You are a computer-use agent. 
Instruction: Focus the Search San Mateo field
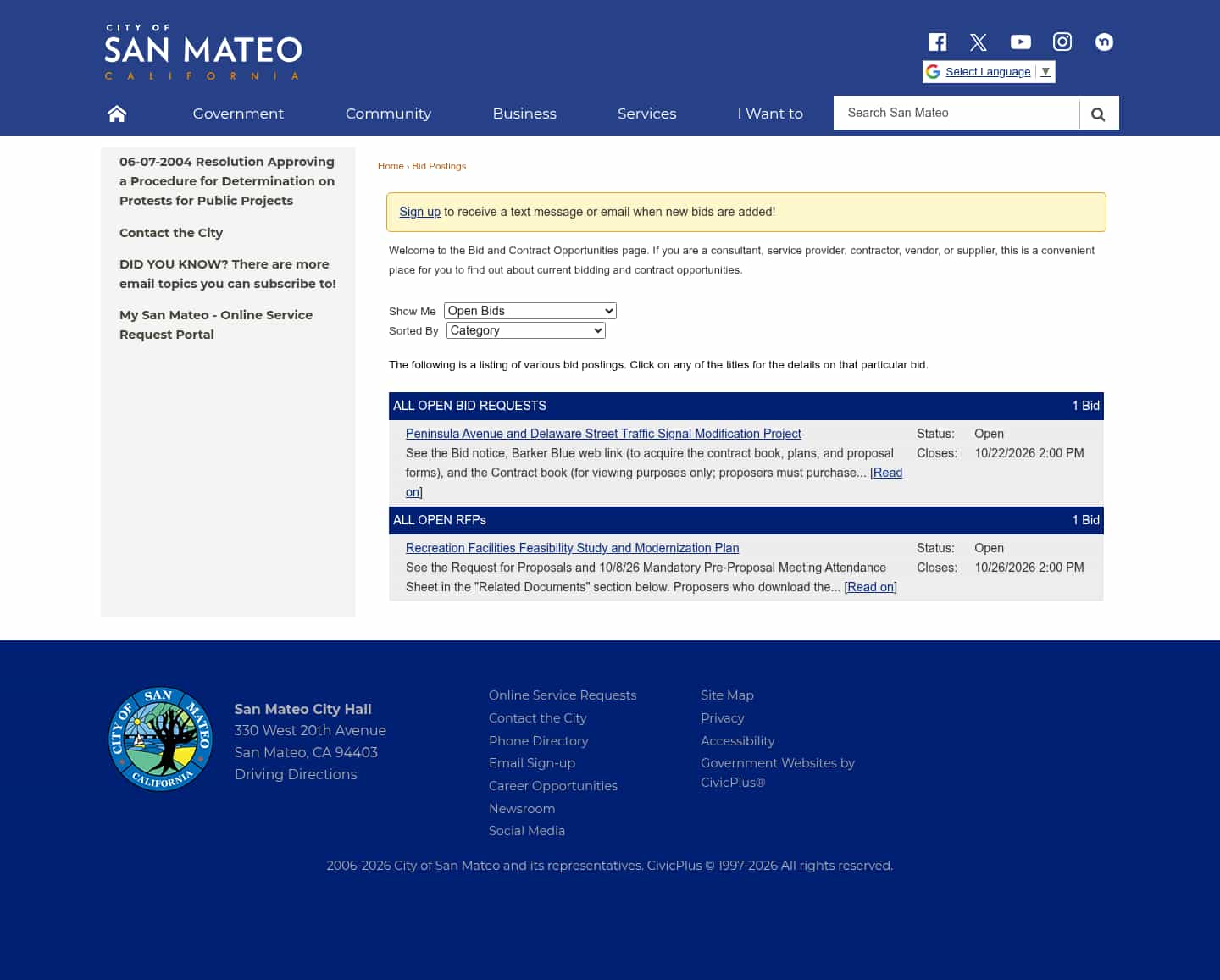(x=957, y=113)
